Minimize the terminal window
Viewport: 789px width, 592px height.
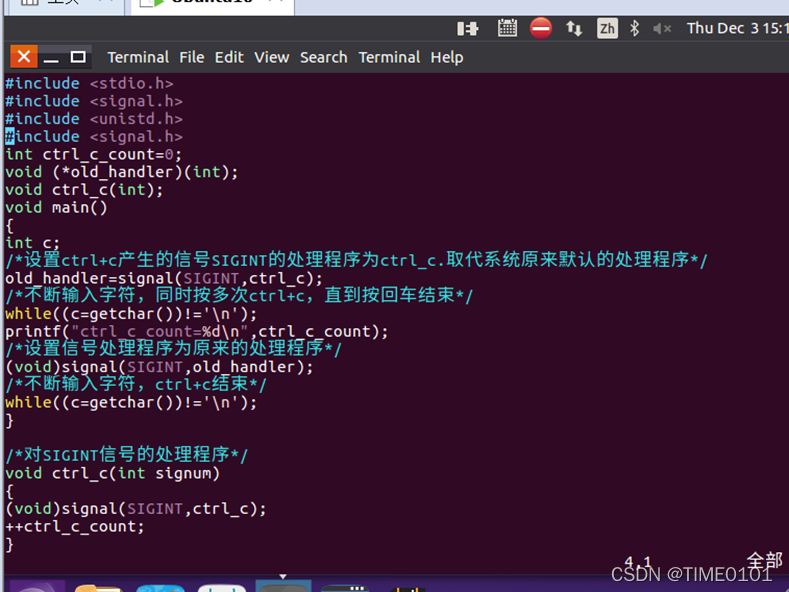click(51, 57)
